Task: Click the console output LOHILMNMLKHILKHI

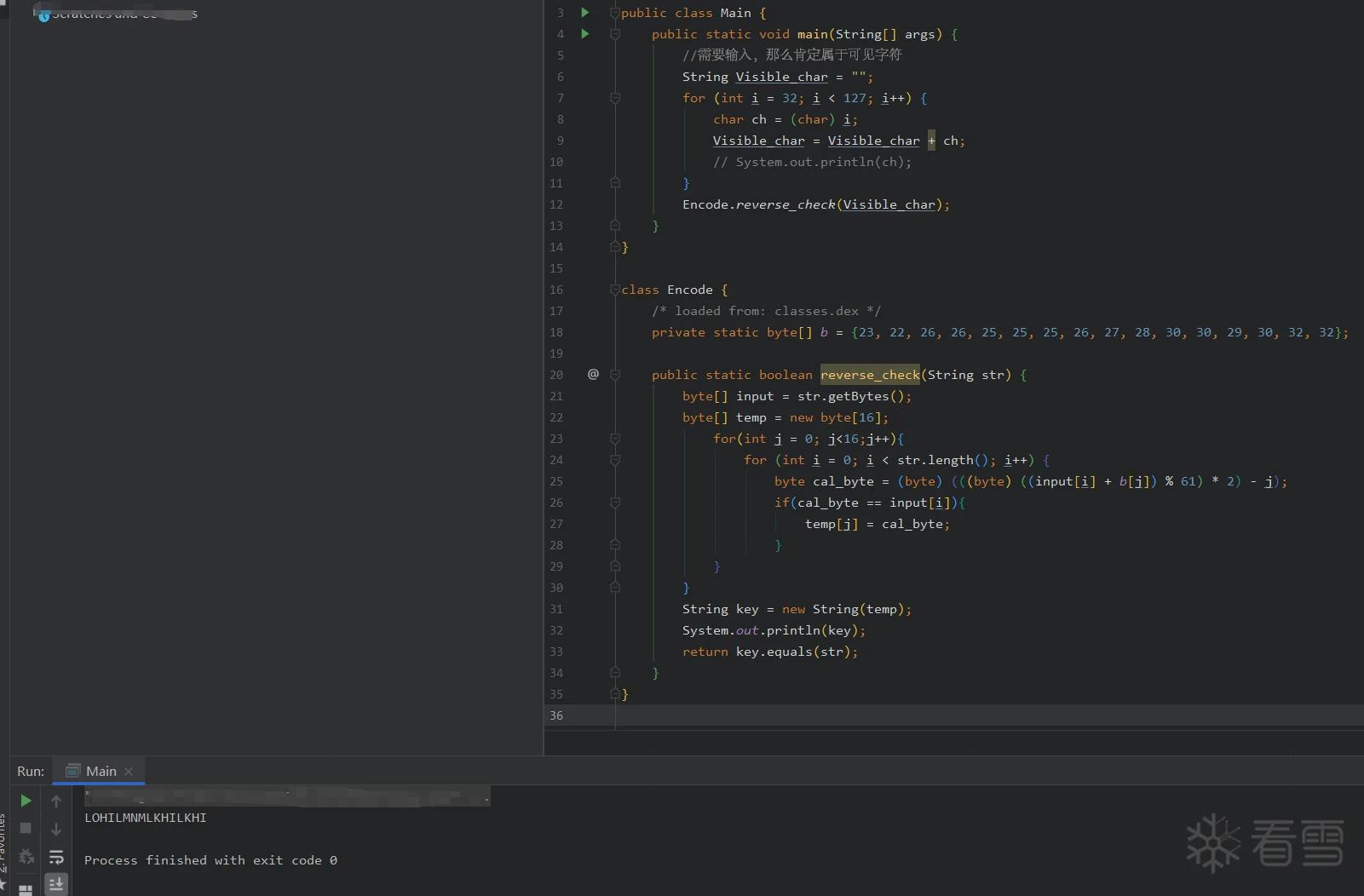Action: pos(146,818)
